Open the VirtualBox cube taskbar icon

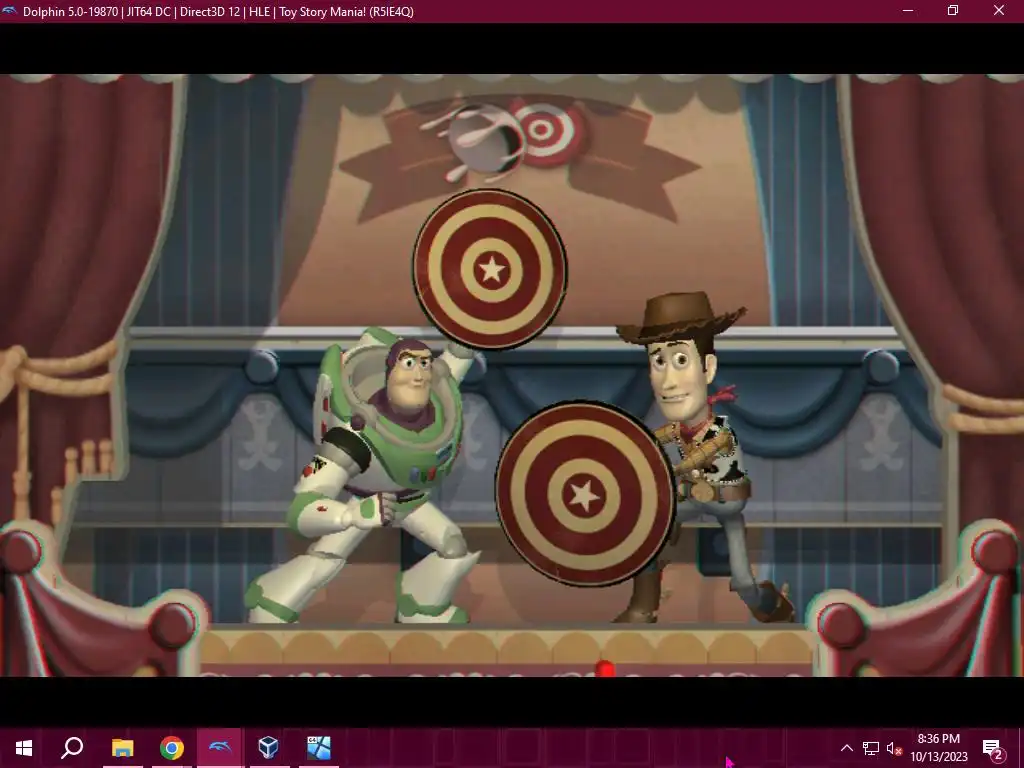269,748
